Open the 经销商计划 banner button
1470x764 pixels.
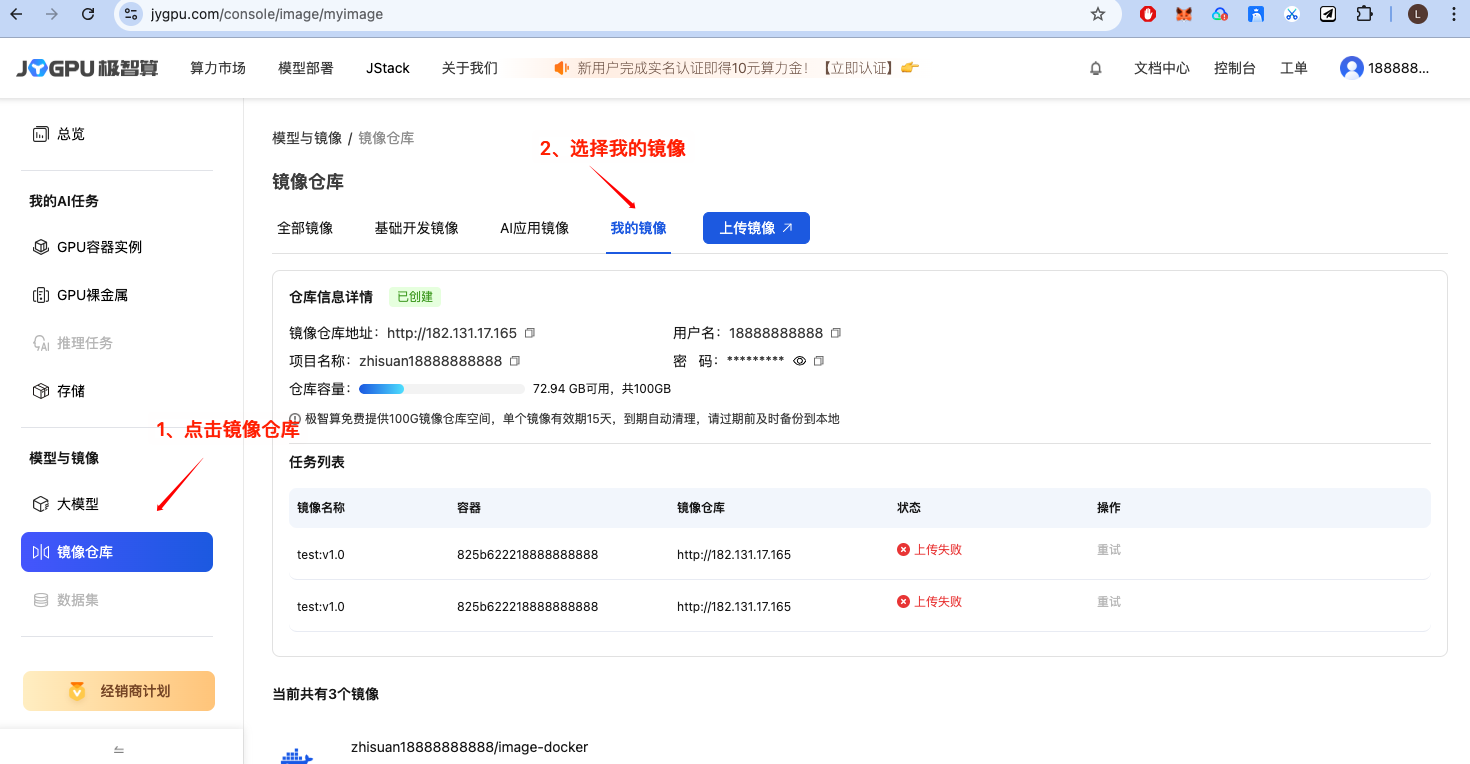coord(119,691)
